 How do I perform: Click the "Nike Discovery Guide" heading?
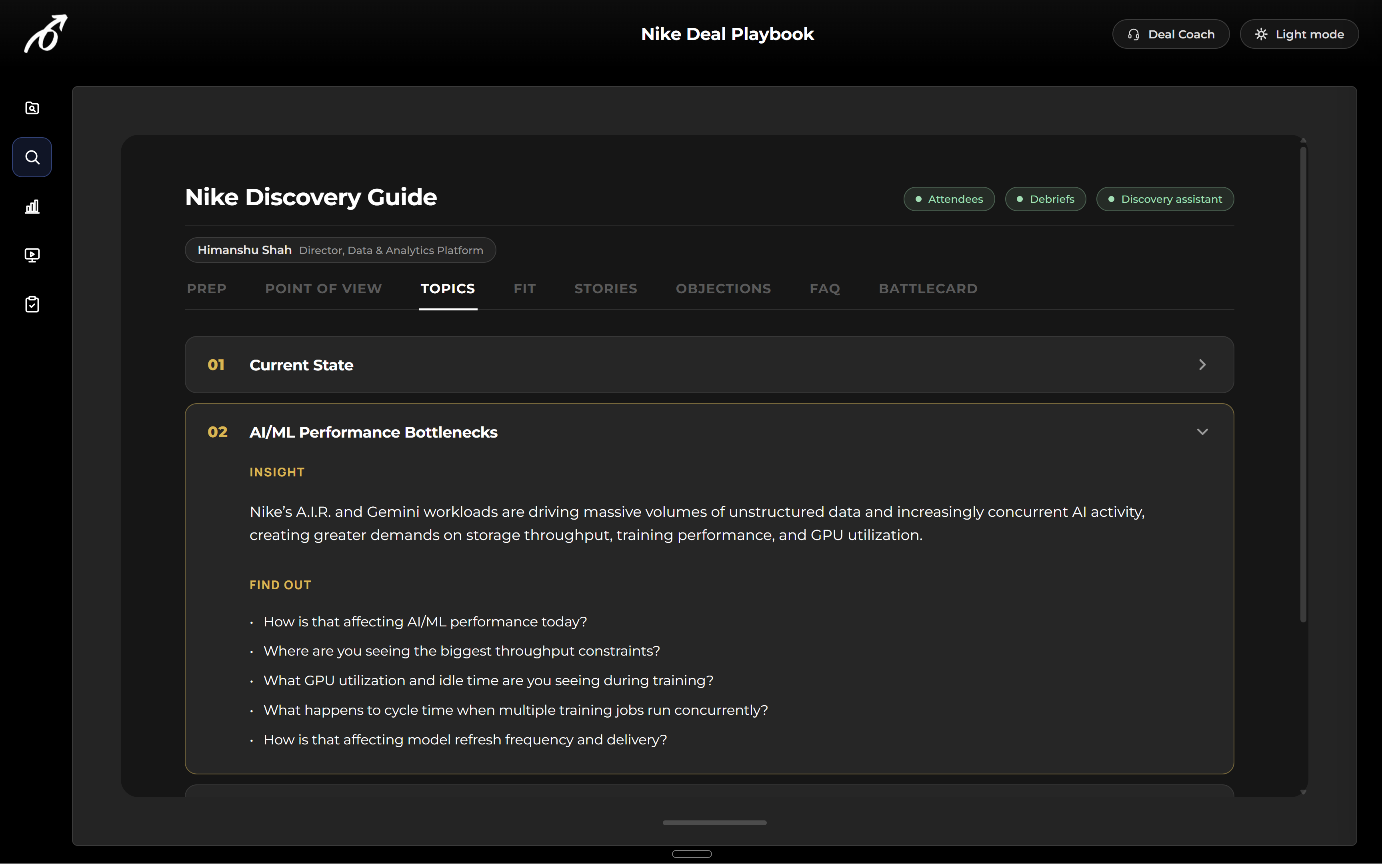click(x=311, y=197)
